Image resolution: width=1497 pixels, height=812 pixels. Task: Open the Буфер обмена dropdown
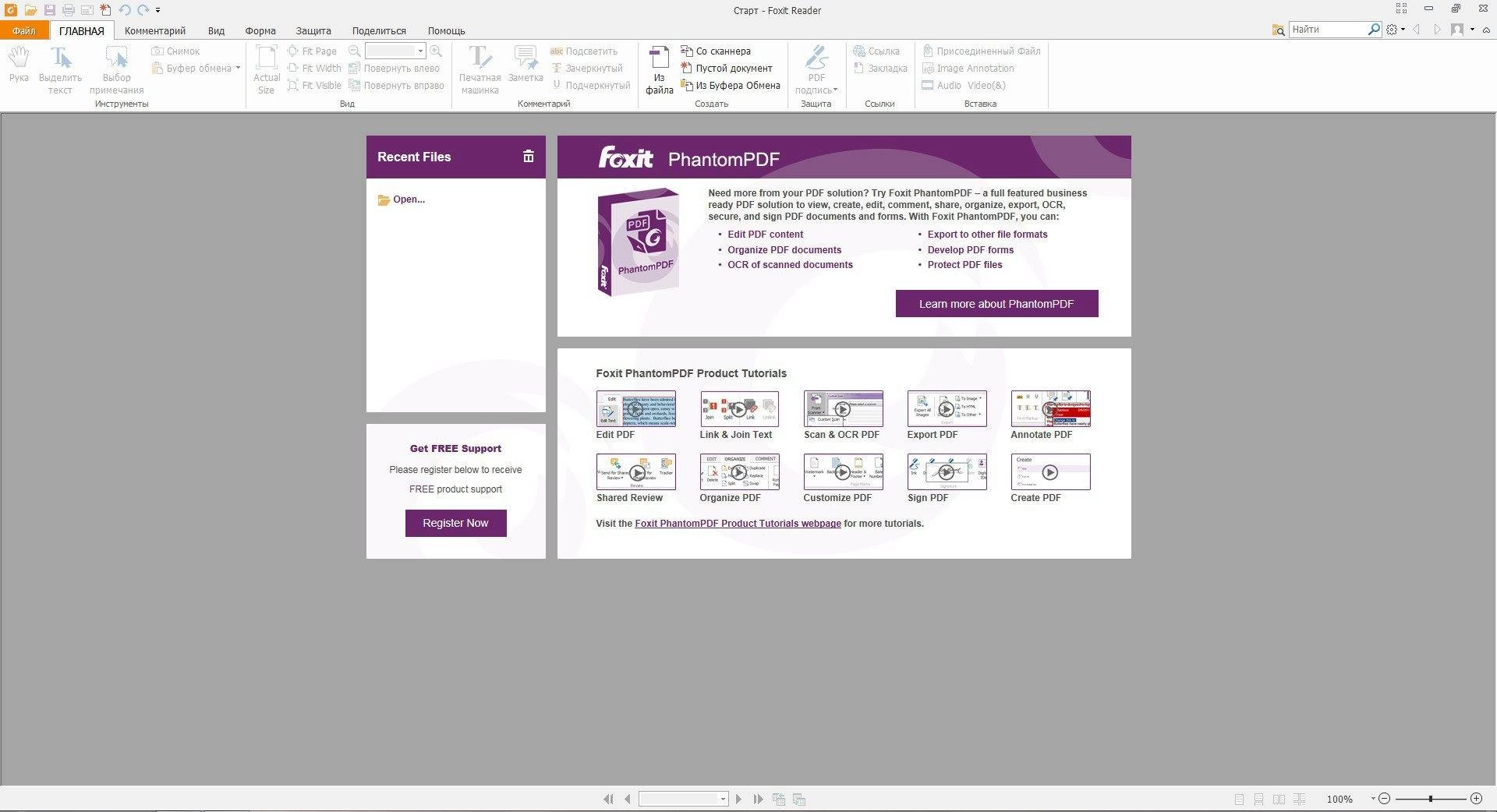click(196, 69)
